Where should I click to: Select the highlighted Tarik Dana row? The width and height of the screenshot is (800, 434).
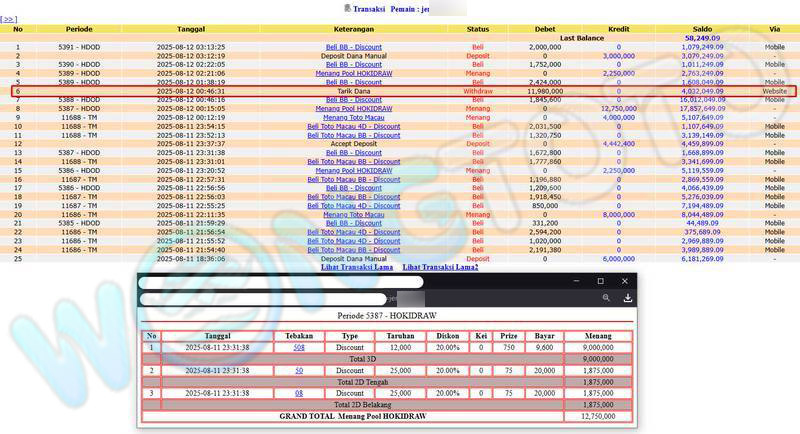pyautogui.click(x=400, y=91)
